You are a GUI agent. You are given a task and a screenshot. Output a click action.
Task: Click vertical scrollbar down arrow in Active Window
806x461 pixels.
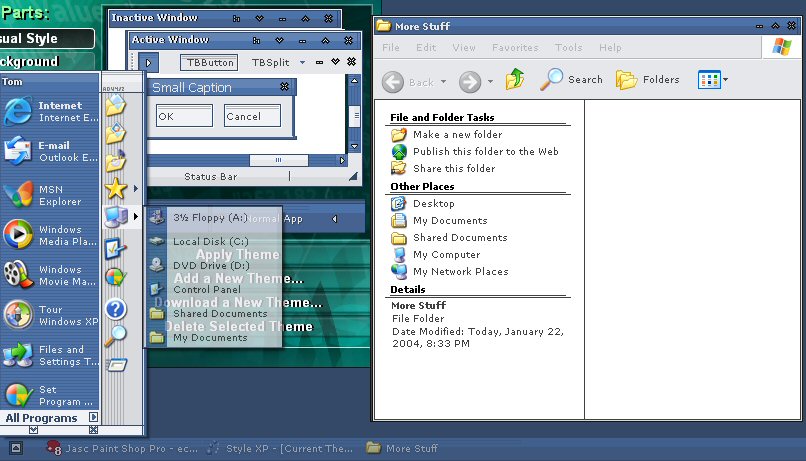coord(354,146)
